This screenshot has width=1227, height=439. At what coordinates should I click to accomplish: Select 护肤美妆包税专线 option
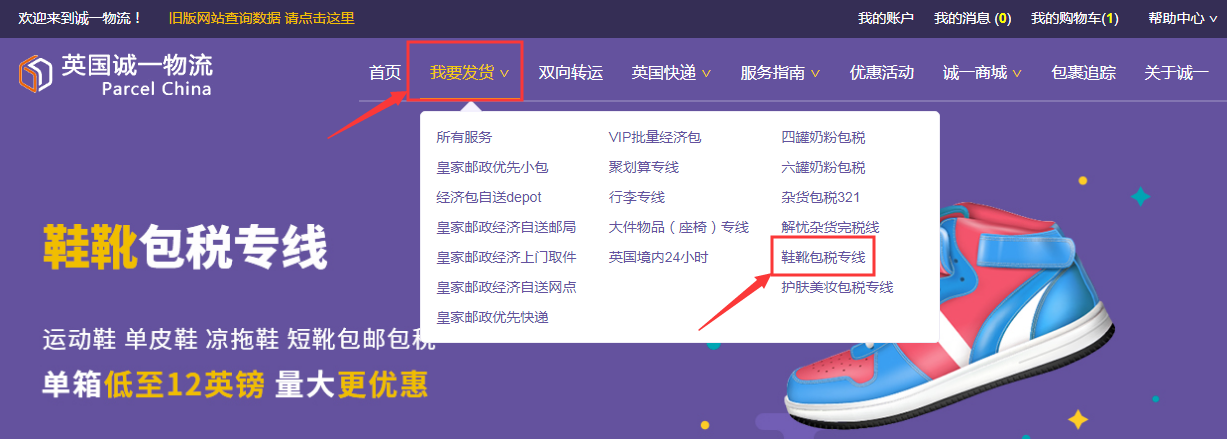point(837,287)
